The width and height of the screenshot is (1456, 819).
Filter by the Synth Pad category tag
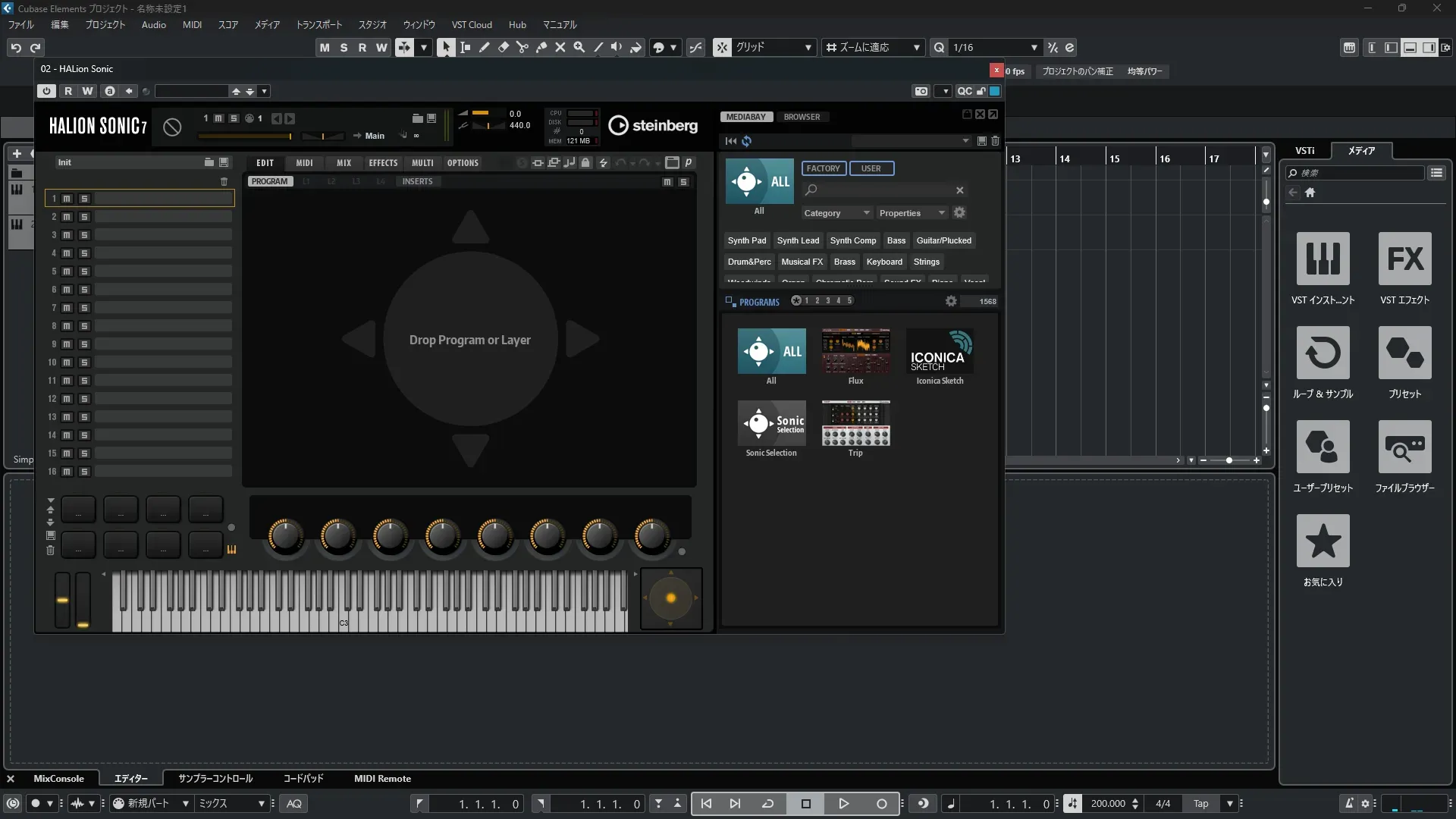point(746,240)
